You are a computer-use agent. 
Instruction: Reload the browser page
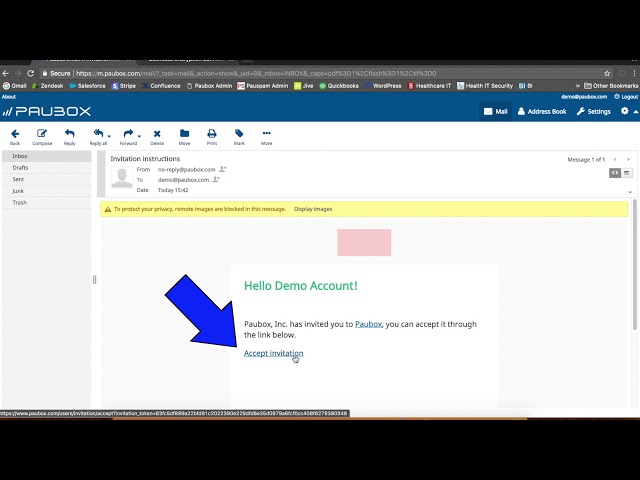pyautogui.click(x=30, y=73)
